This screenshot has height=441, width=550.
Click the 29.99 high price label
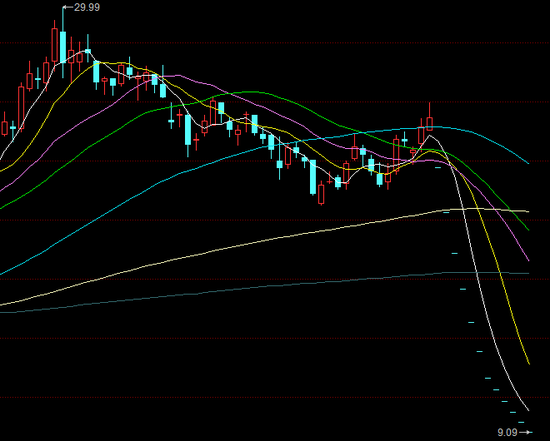click(x=87, y=7)
